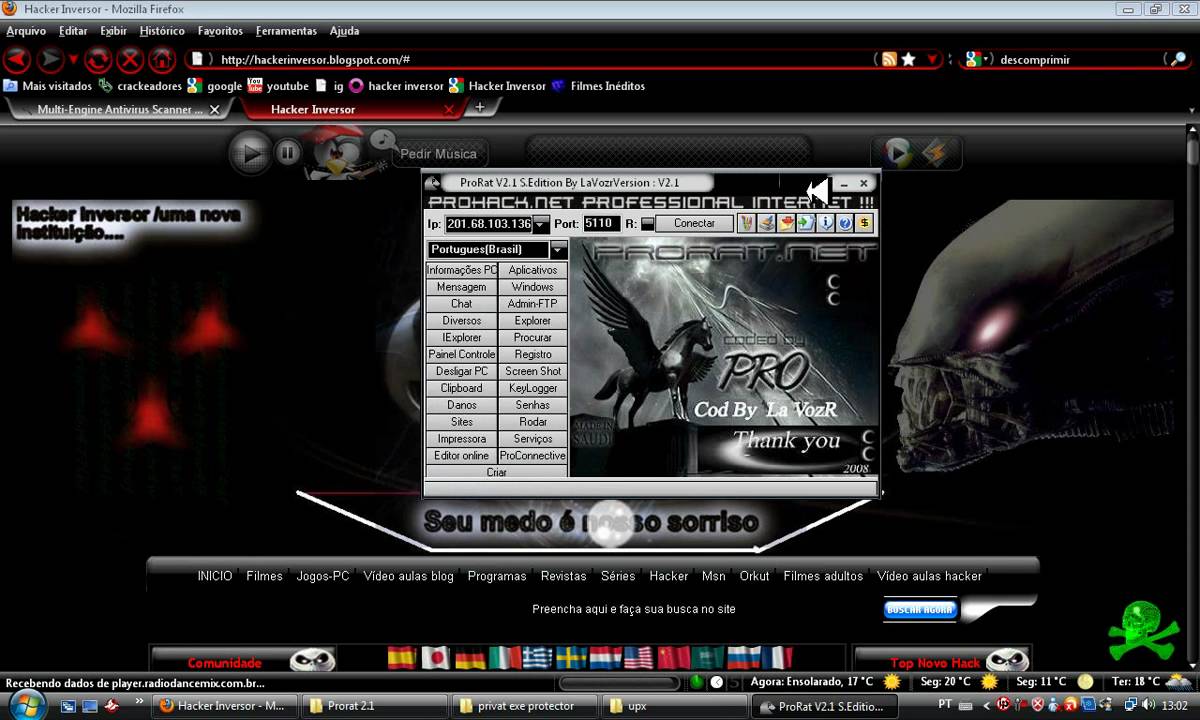Image resolution: width=1200 pixels, height=720 pixels.
Task: Open the Portugues(Brasil) language dropdown arrow
Action: pos(559,250)
